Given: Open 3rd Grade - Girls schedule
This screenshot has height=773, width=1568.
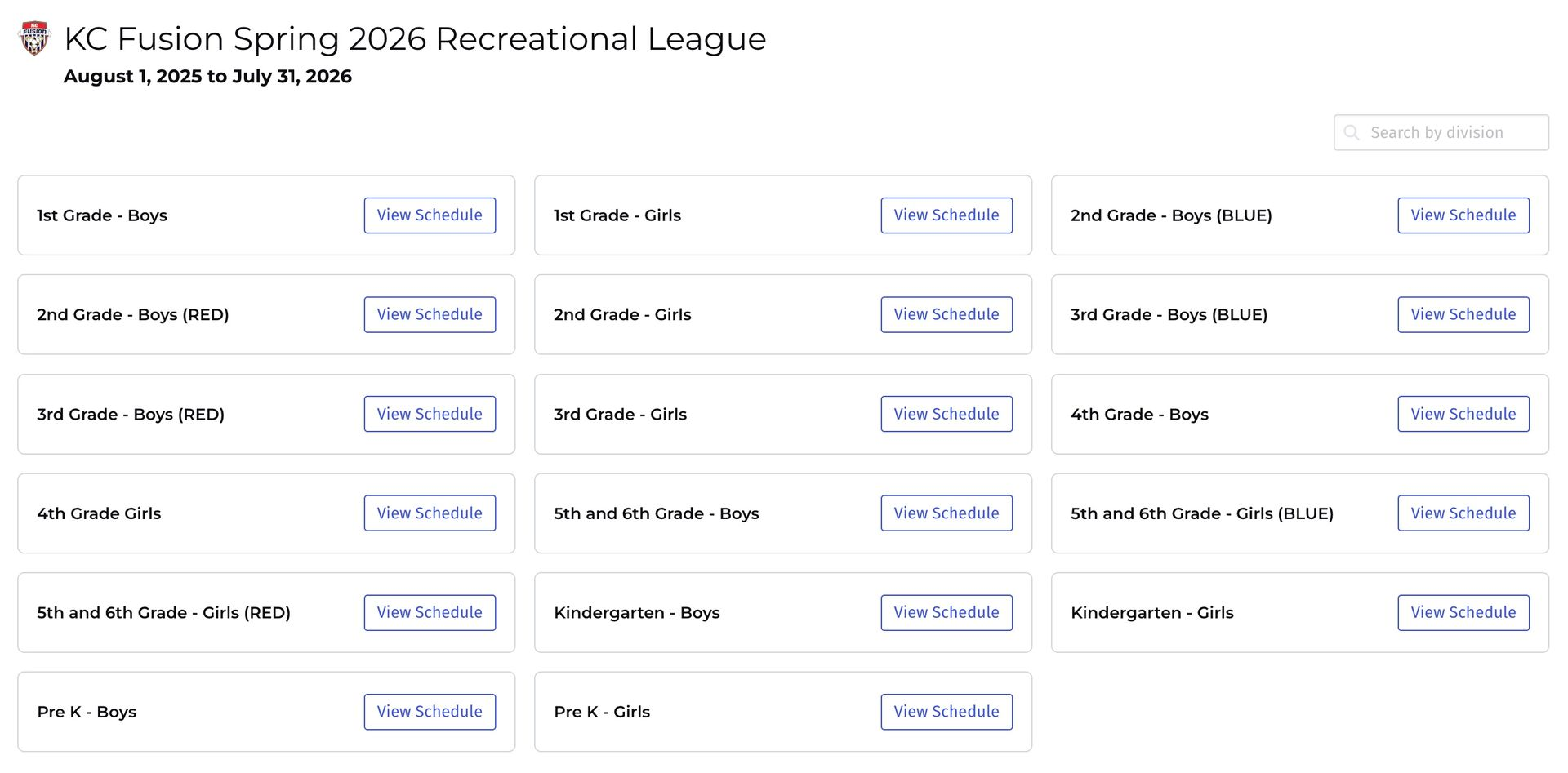Looking at the screenshot, I should tap(947, 414).
